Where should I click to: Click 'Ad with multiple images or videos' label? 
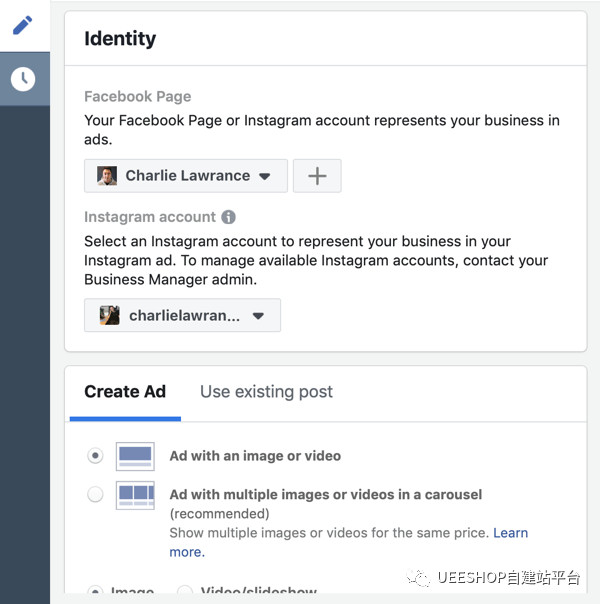(x=325, y=494)
